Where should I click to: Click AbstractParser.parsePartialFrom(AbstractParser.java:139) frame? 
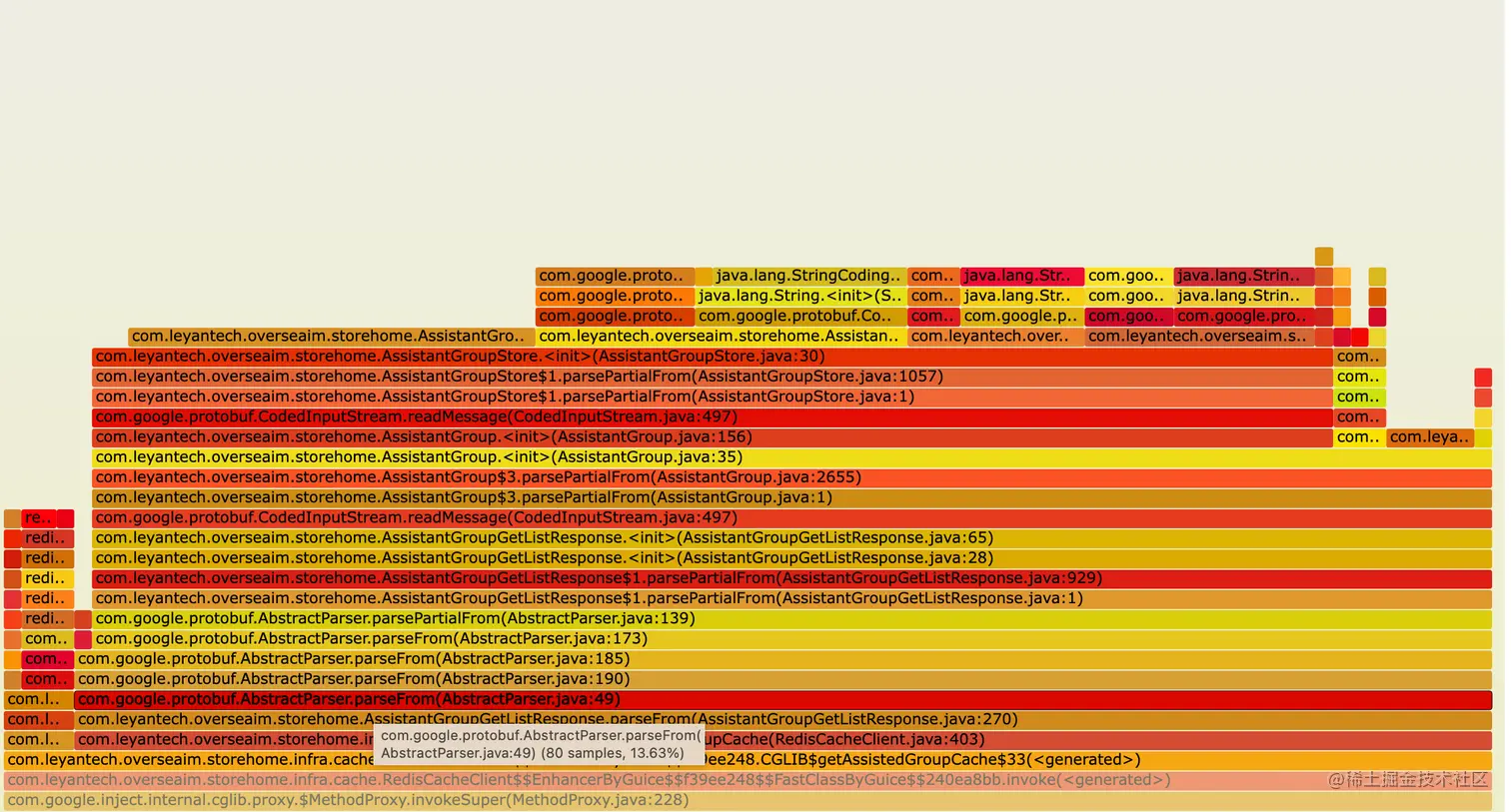(x=791, y=619)
